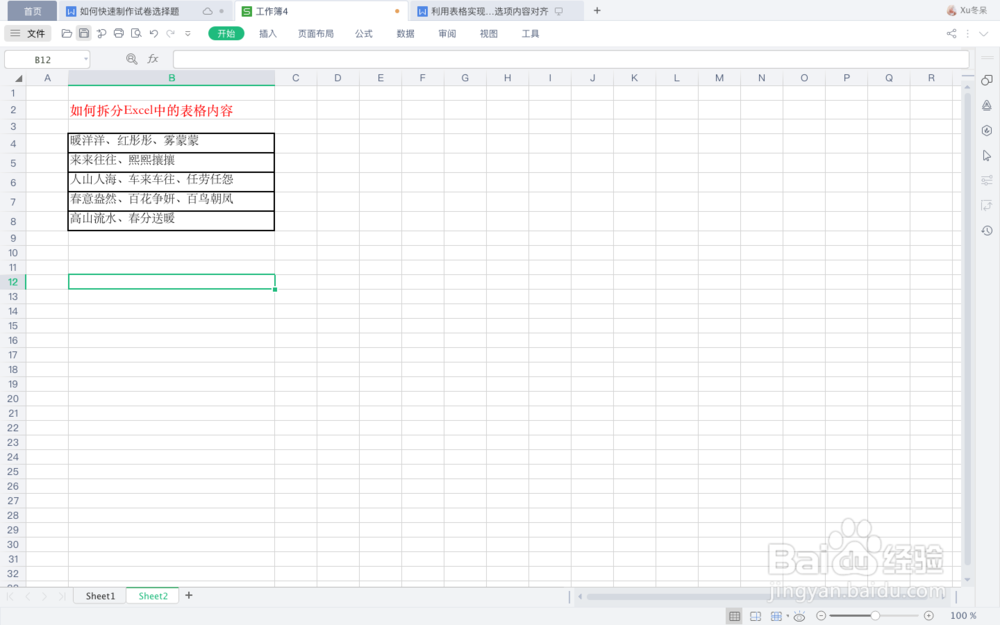Click zoom out minus button
The width and height of the screenshot is (1000, 625).
click(821, 615)
